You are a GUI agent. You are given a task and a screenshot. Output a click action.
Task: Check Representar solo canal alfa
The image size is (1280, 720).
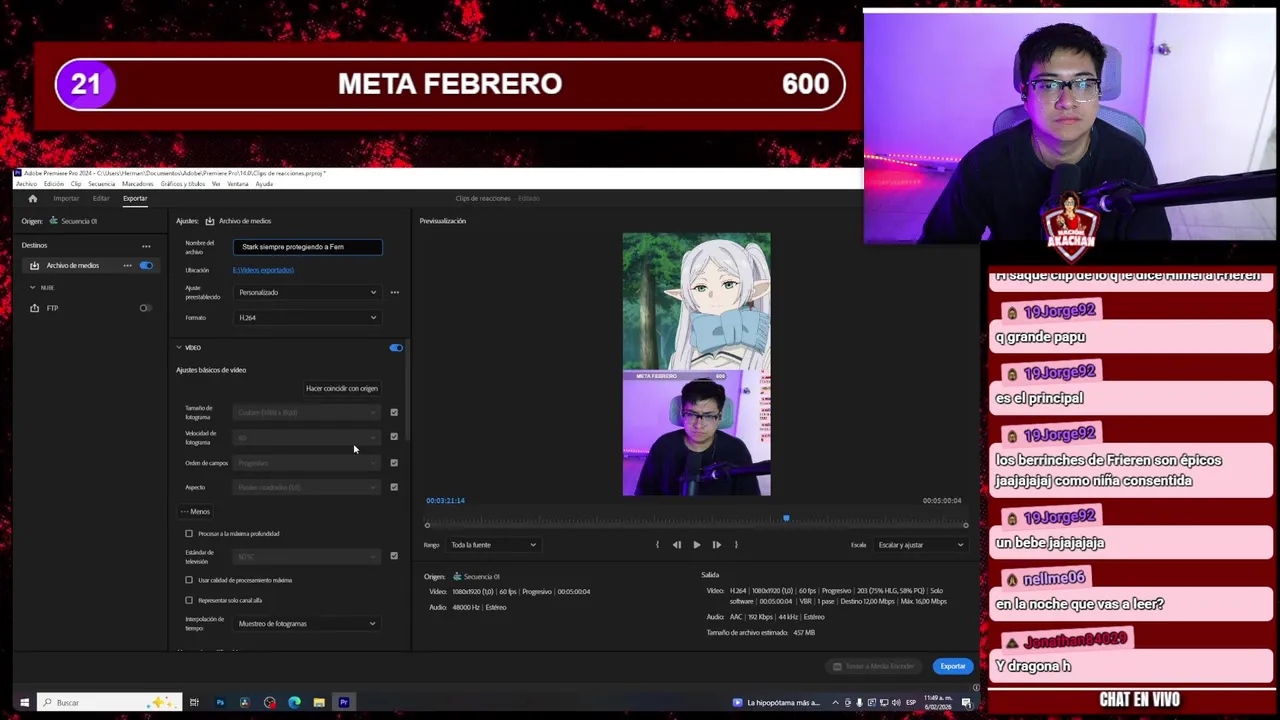pyautogui.click(x=189, y=600)
